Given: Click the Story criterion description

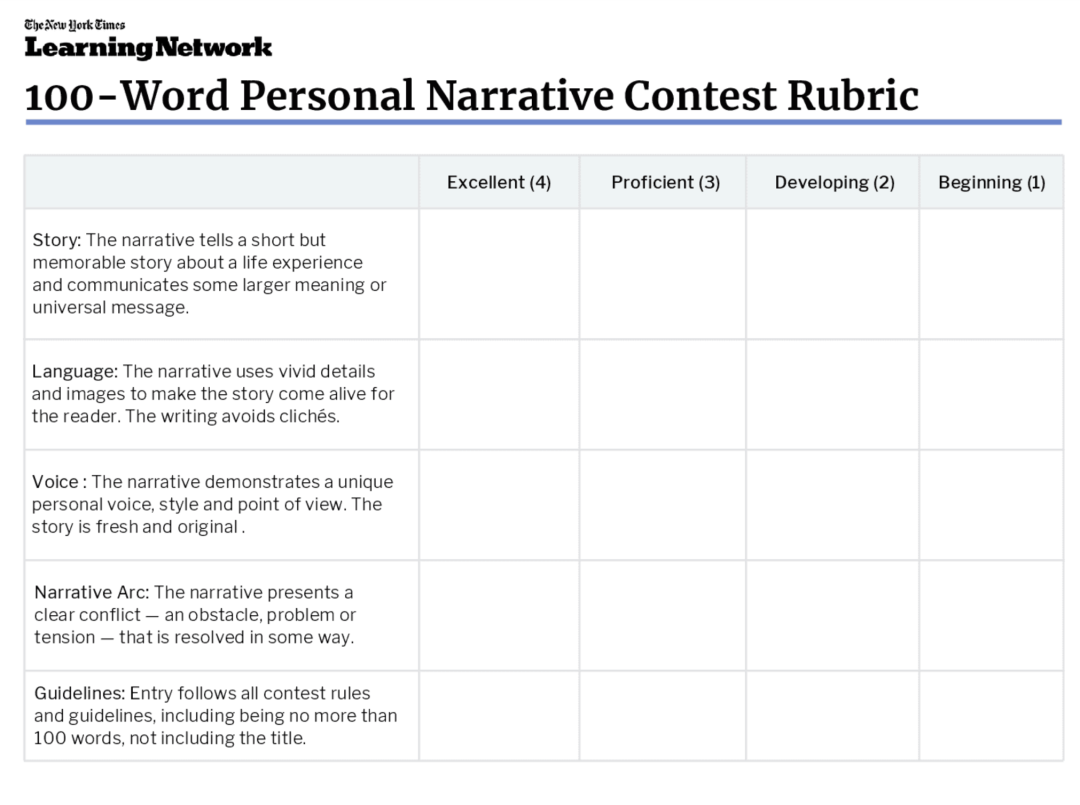Looking at the screenshot, I should pos(209,273).
